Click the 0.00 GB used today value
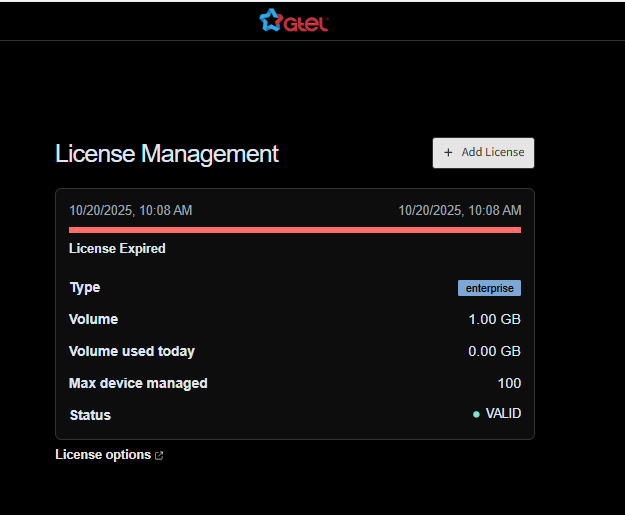 494,352
